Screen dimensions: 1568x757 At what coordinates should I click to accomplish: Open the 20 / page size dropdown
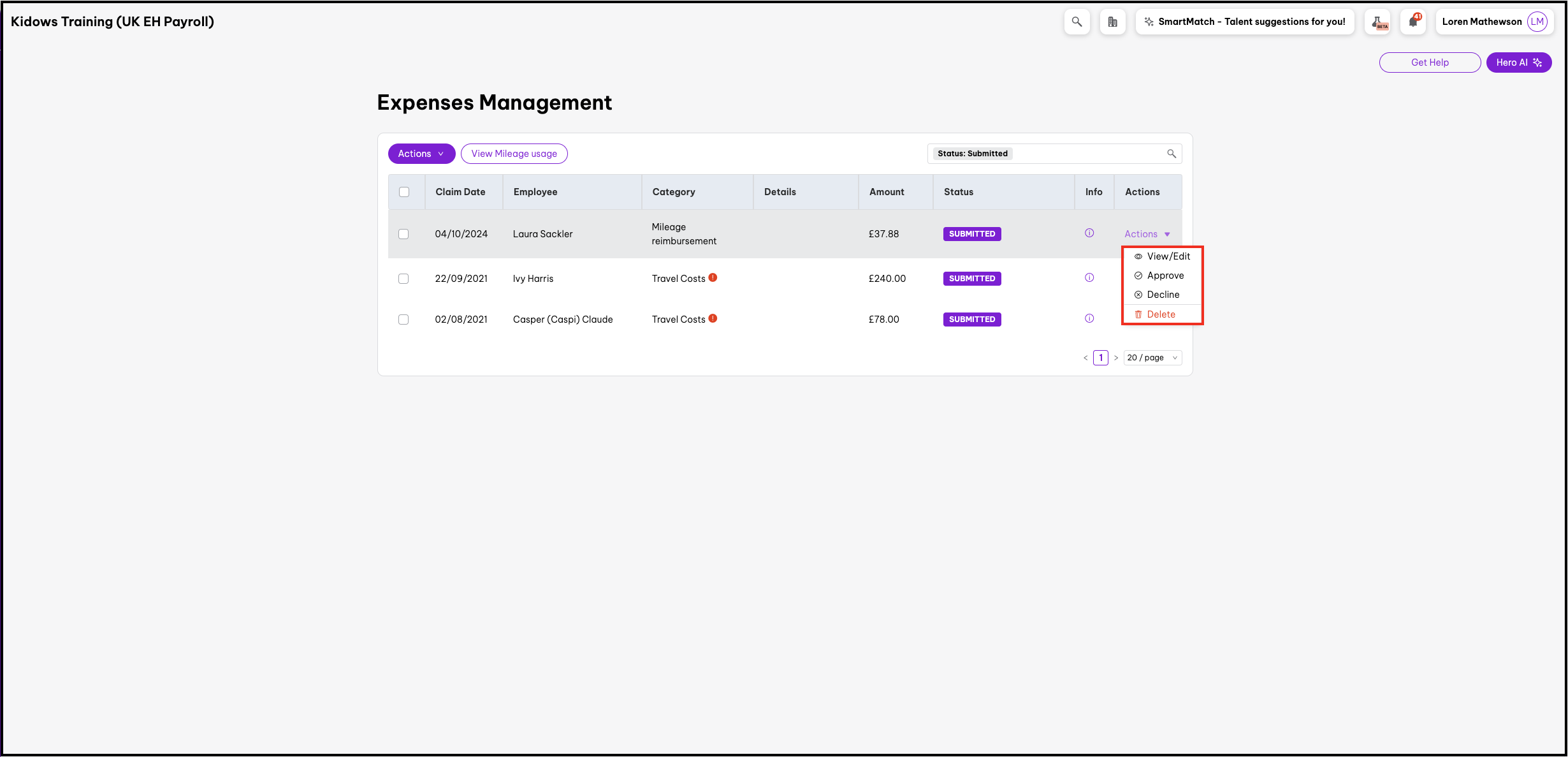[x=1152, y=358]
